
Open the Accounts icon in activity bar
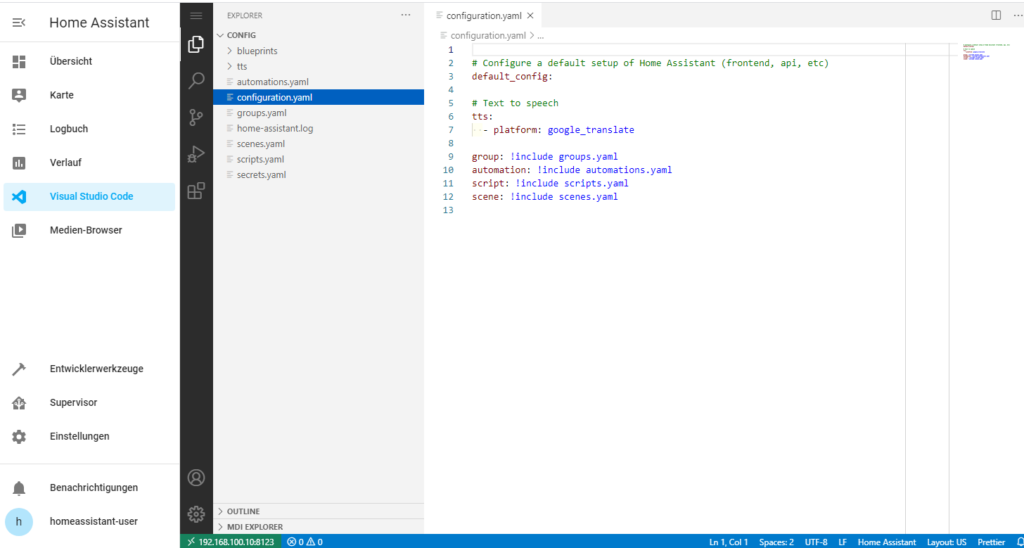pyautogui.click(x=196, y=477)
